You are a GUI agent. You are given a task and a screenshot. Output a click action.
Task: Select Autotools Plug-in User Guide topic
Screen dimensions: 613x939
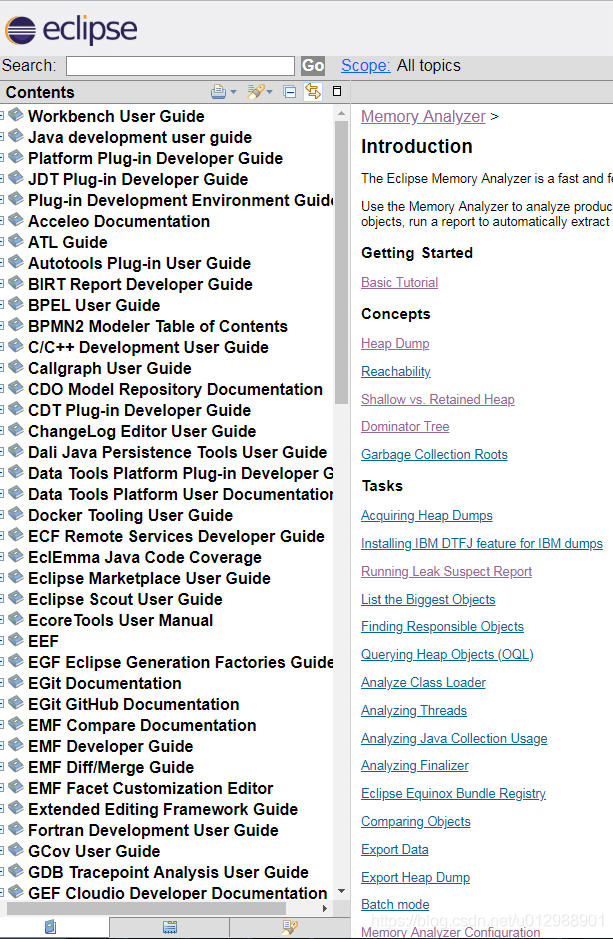(x=139, y=263)
